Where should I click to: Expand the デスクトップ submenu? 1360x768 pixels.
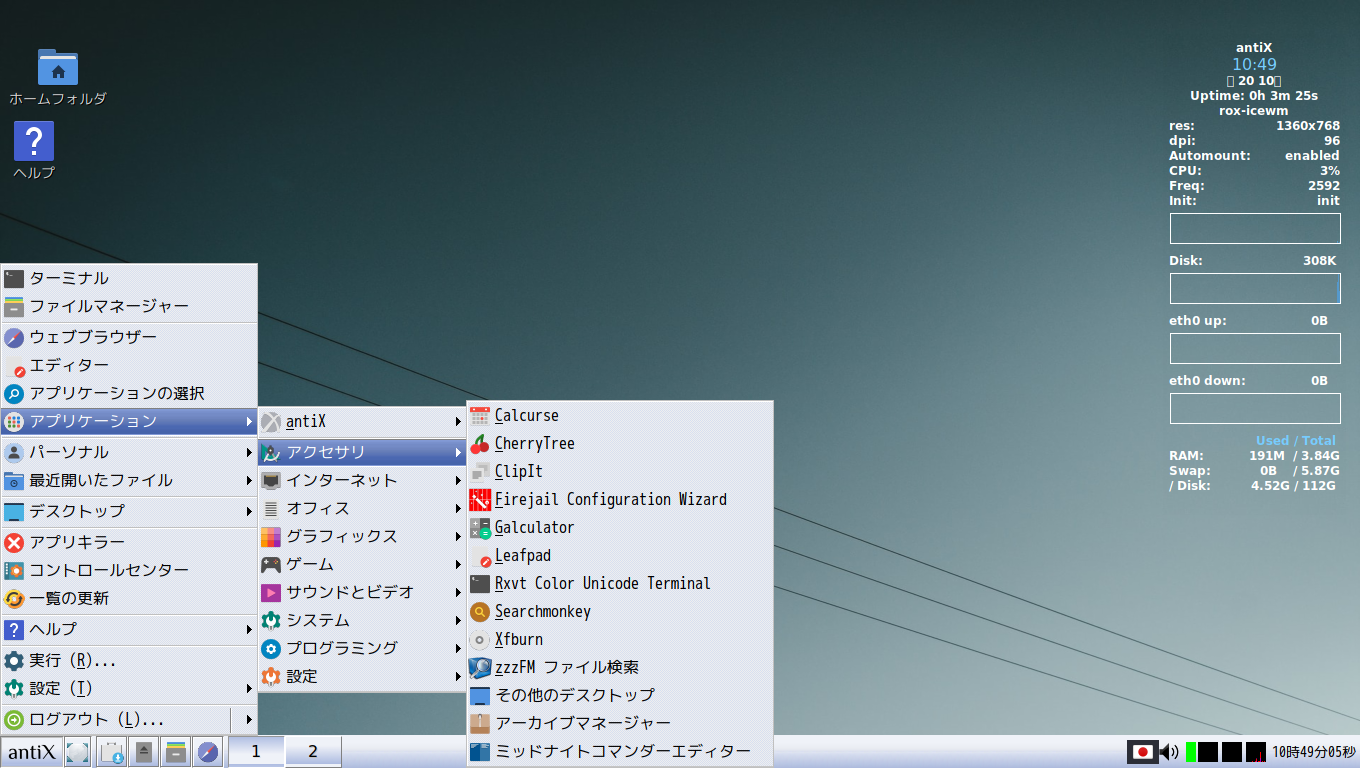tap(129, 511)
